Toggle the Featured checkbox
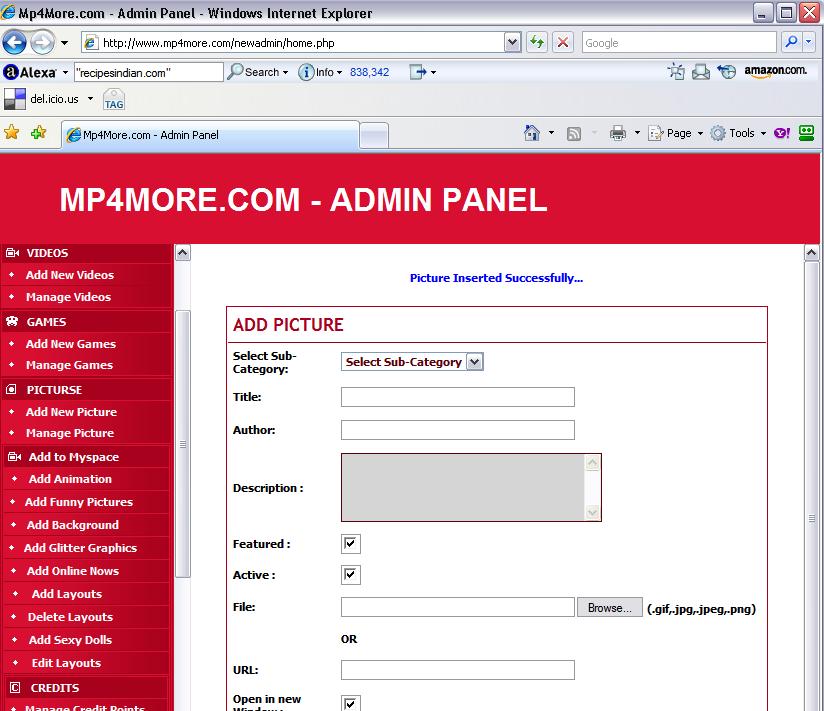Image resolution: width=824 pixels, height=711 pixels. click(351, 543)
